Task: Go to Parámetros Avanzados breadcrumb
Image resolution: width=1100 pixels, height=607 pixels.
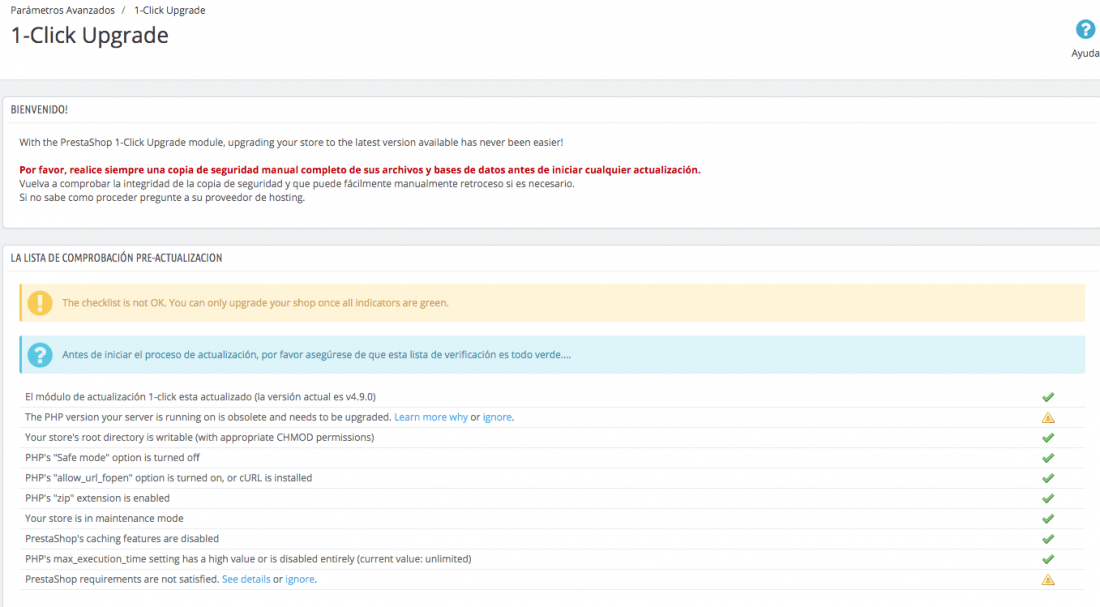Action: [x=62, y=11]
